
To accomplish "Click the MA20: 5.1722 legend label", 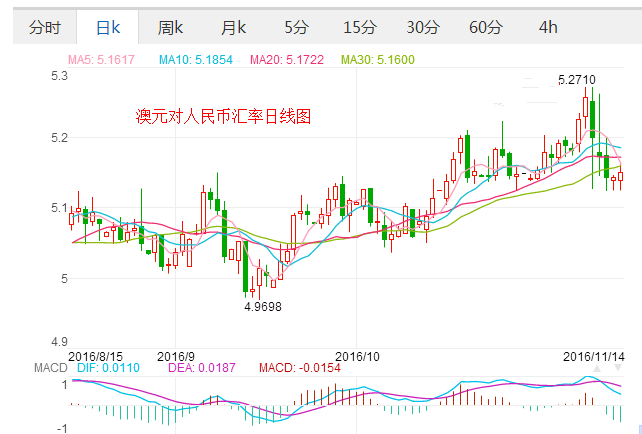I will coord(287,60).
